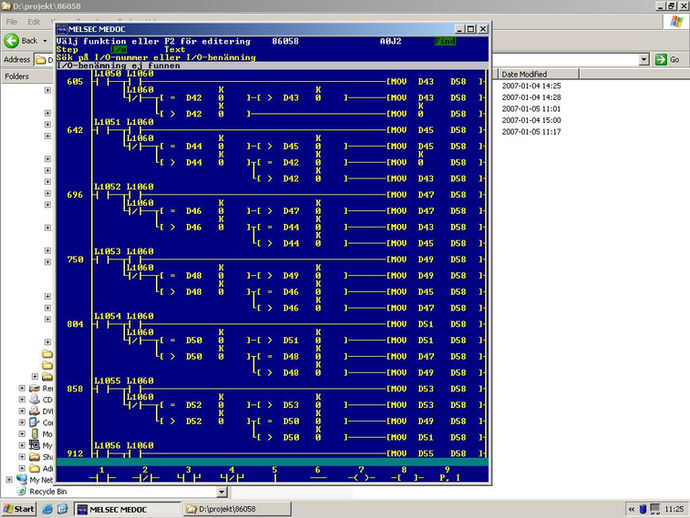Open the Address bar dropdown arrow
Image resolution: width=690 pixels, height=518 pixels.
coord(644,59)
